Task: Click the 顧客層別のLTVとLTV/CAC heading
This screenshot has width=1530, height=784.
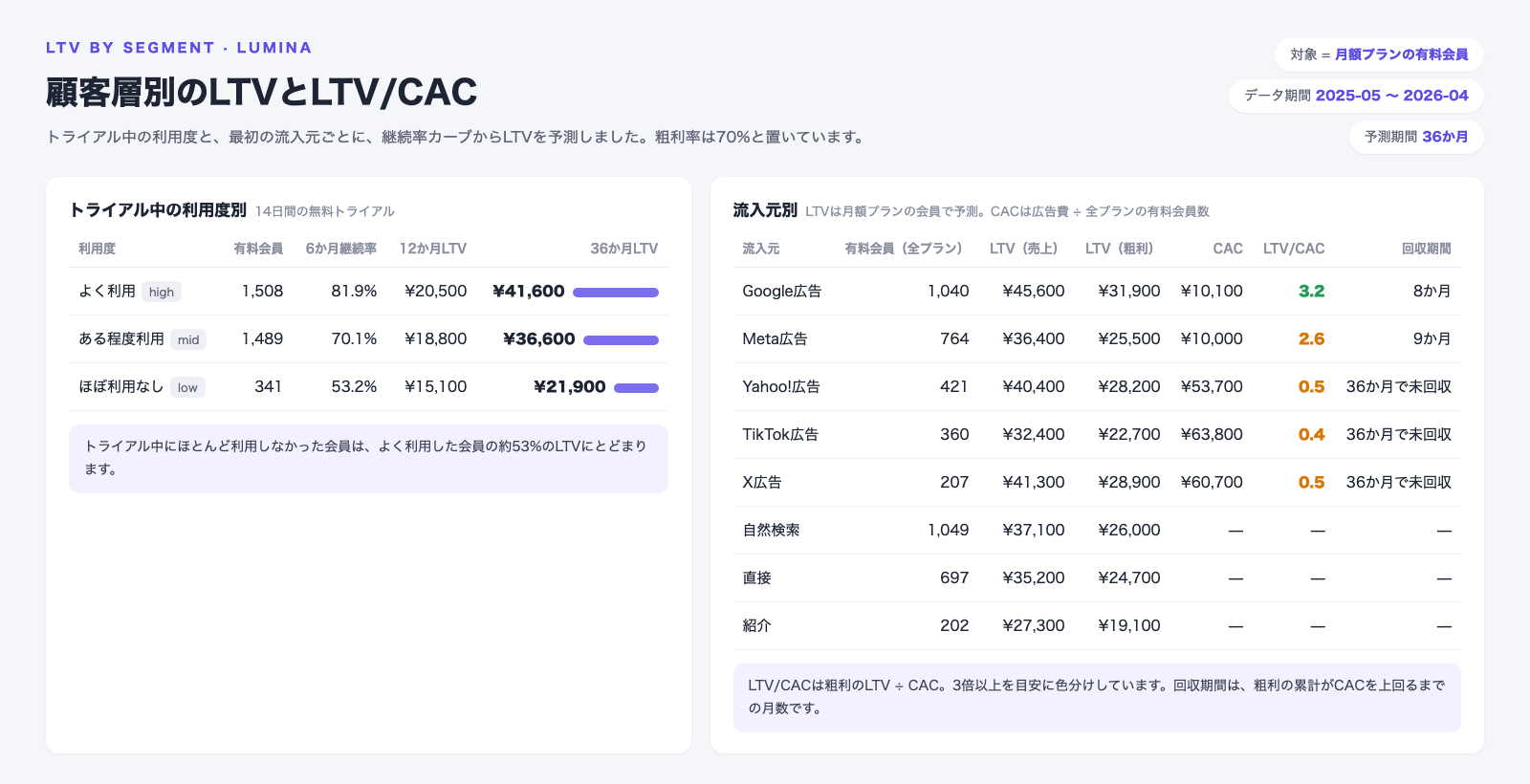Action: [262, 92]
